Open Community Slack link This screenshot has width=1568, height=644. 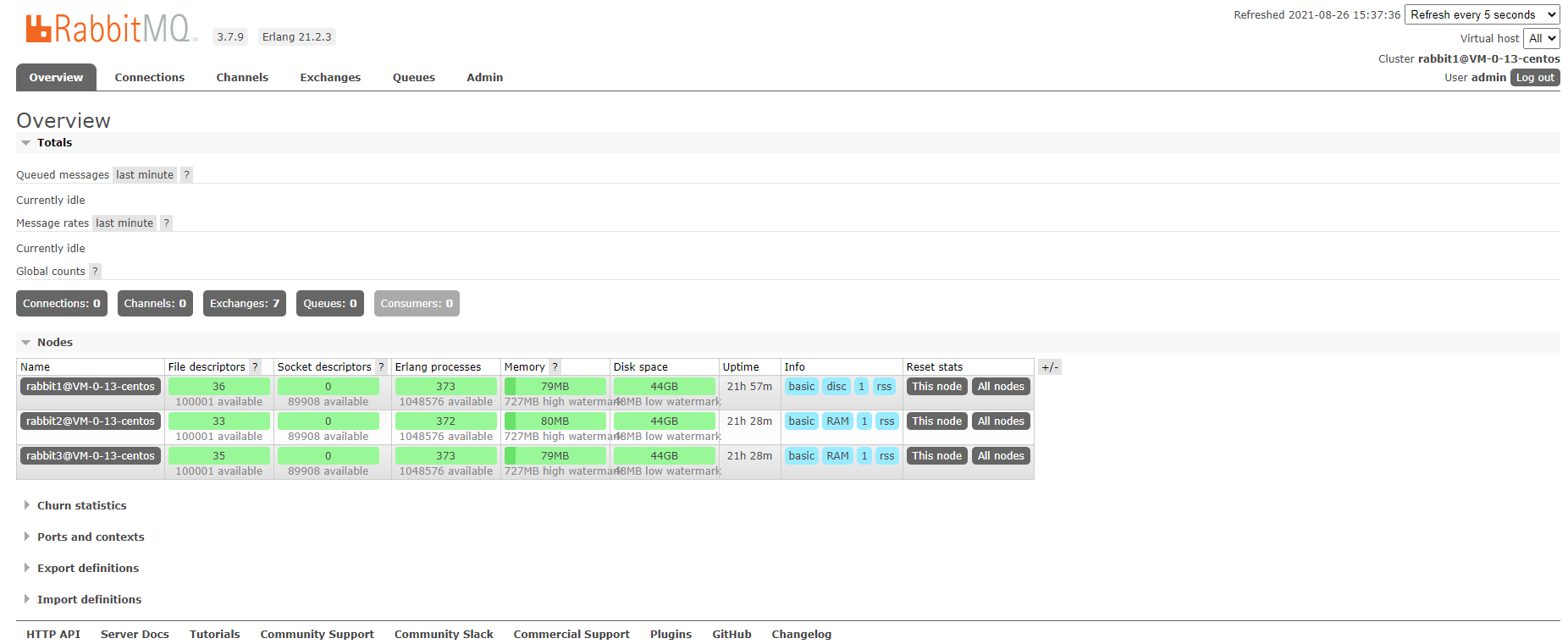pyautogui.click(x=444, y=635)
